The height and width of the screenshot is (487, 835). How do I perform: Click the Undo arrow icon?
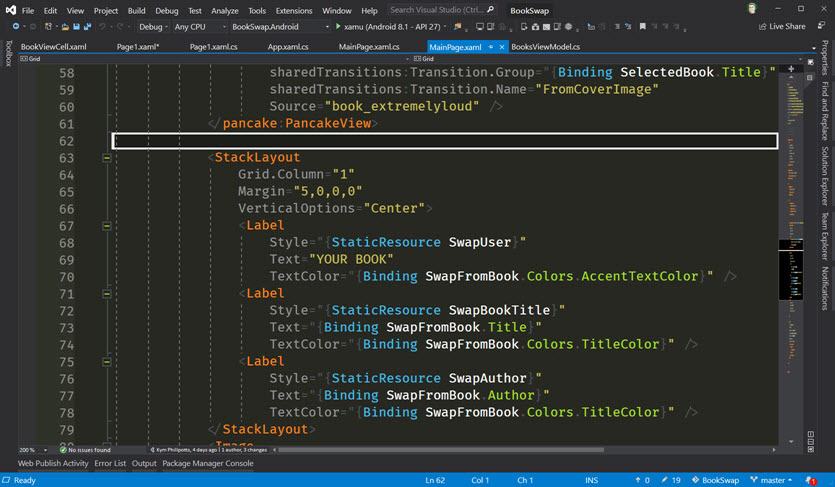click(x=102, y=26)
